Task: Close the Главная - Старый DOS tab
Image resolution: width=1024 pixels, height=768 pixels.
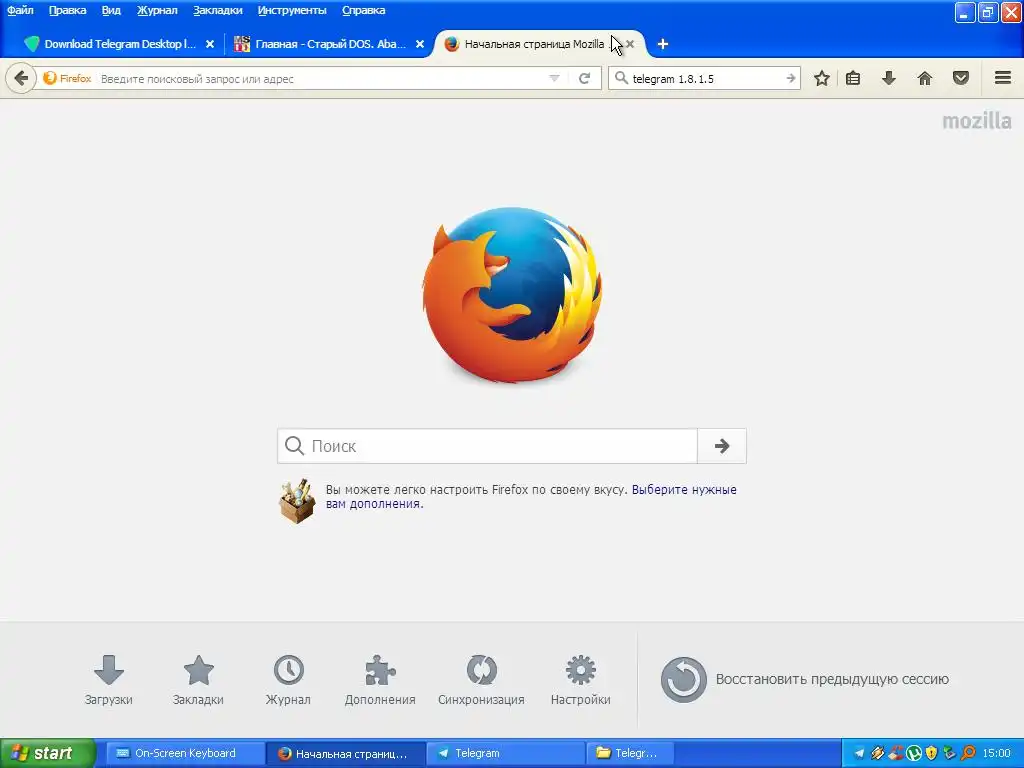Action: point(420,44)
